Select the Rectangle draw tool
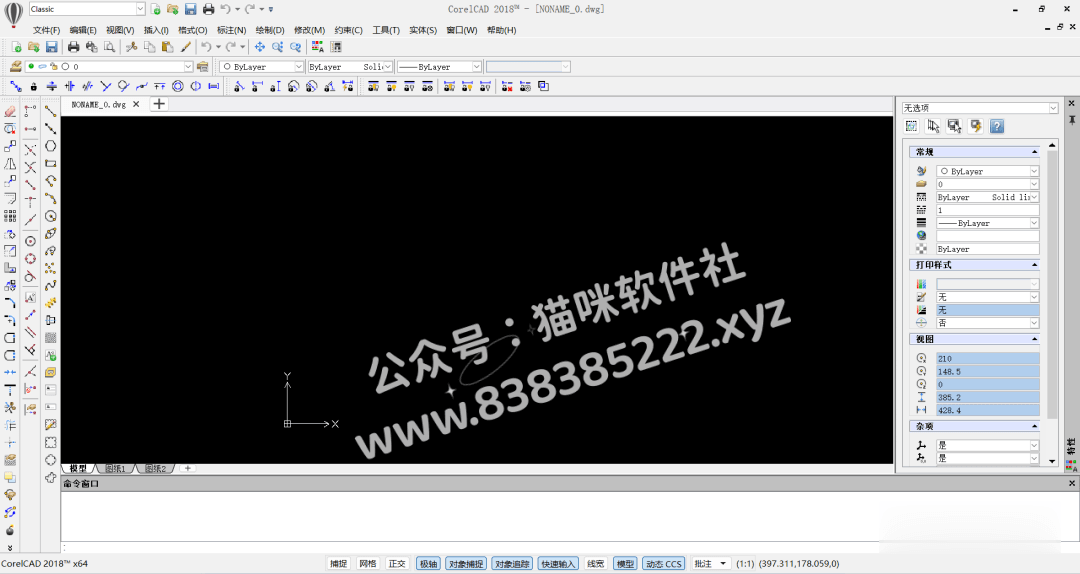The width and height of the screenshot is (1080, 574). pyautogui.click(x=50, y=163)
